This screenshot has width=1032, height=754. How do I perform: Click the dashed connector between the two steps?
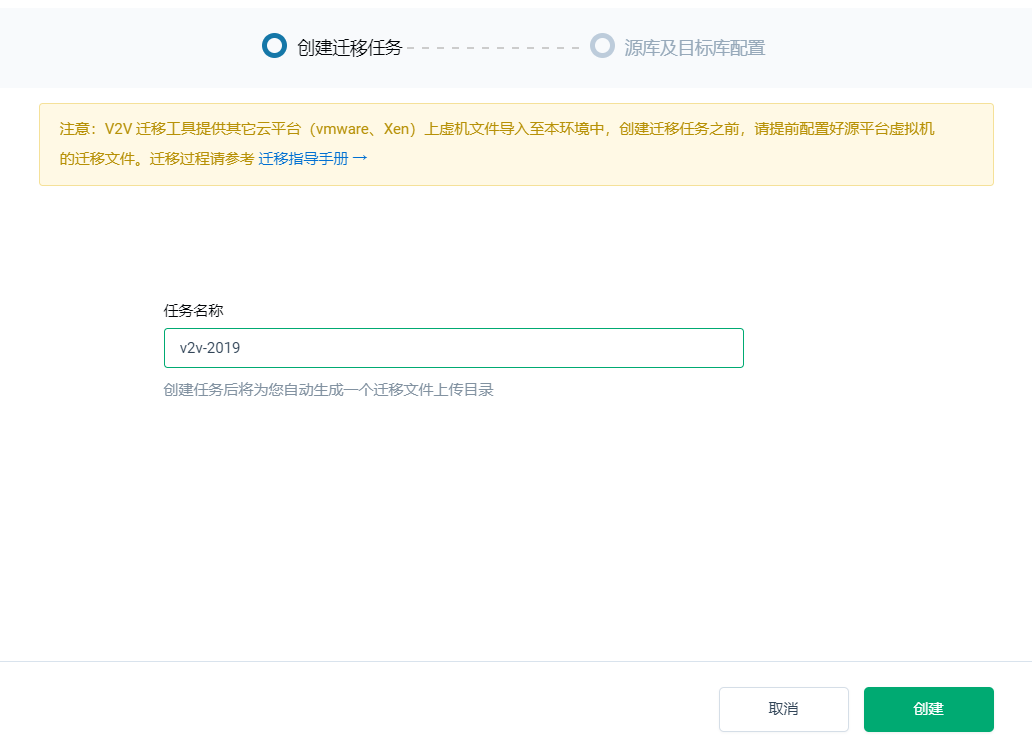click(x=494, y=47)
